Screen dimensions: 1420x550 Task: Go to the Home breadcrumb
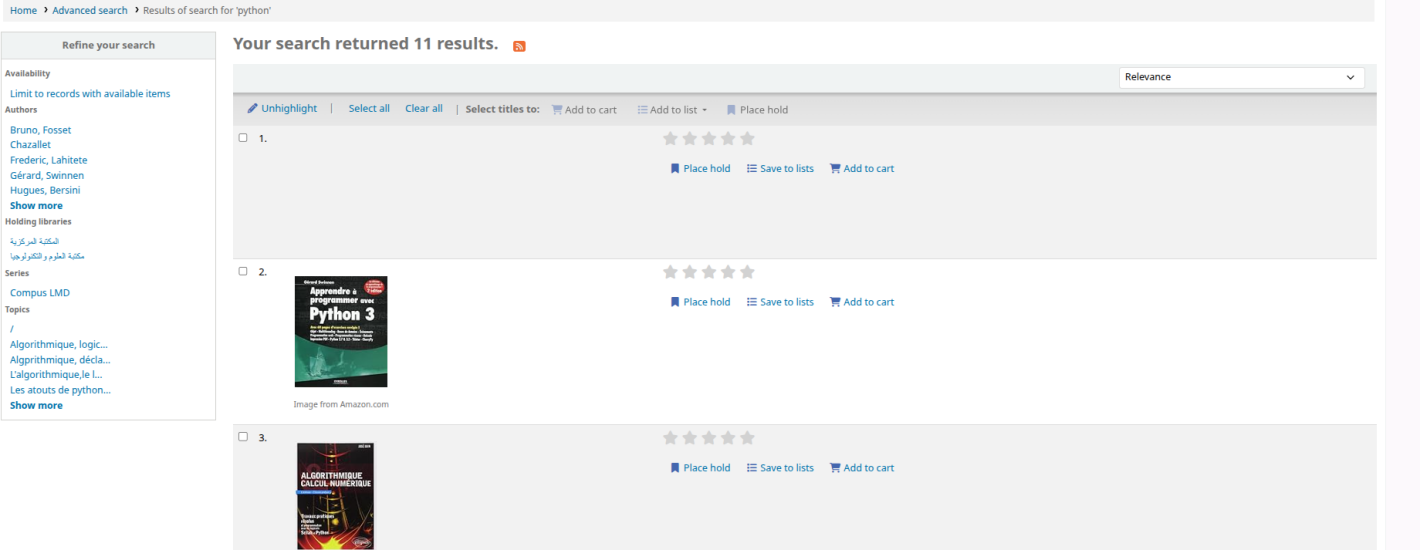pyautogui.click(x=23, y=10)
